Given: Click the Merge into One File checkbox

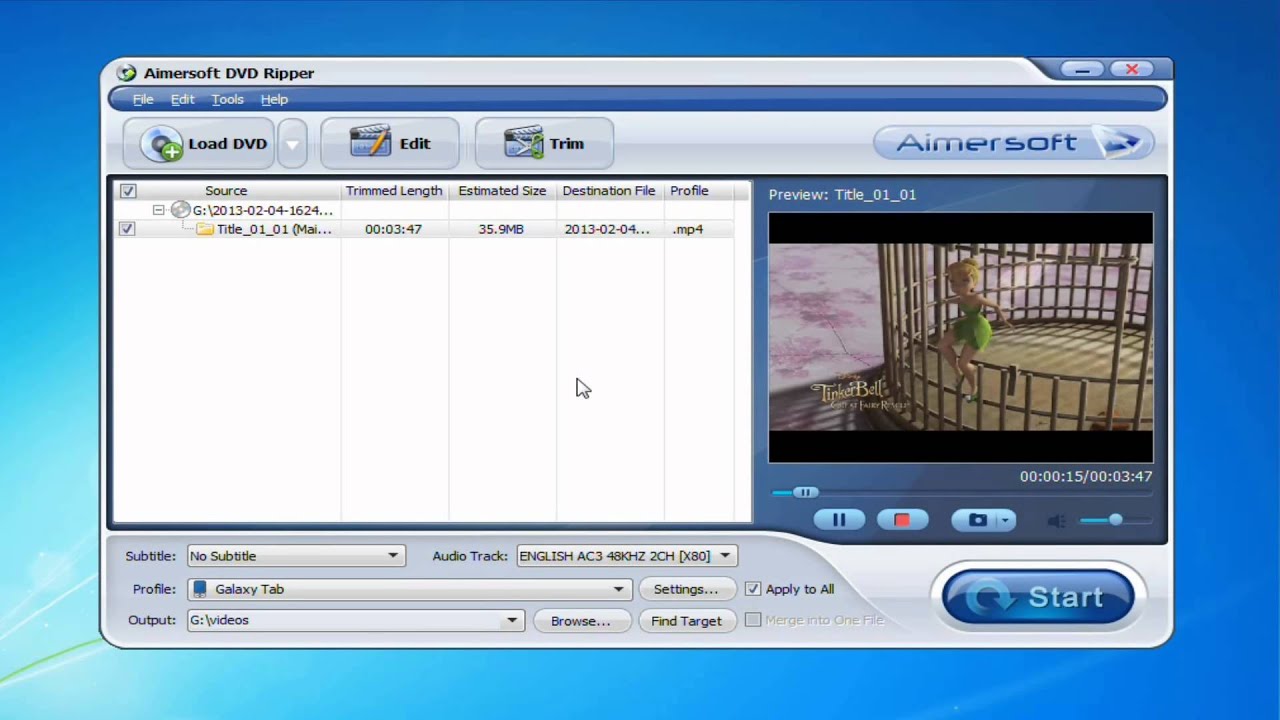Looking at the screenshot, I should click(753, 620).
